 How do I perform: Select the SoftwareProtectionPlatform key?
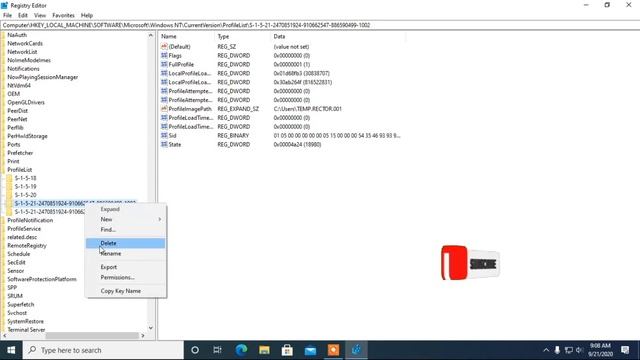point(42,279)
